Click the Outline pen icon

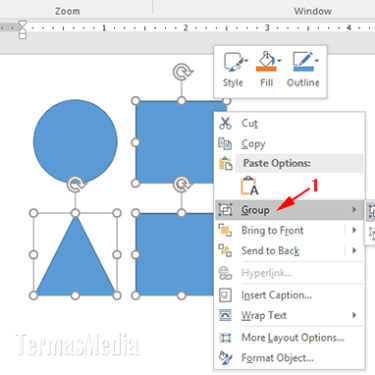click(303, 61)
